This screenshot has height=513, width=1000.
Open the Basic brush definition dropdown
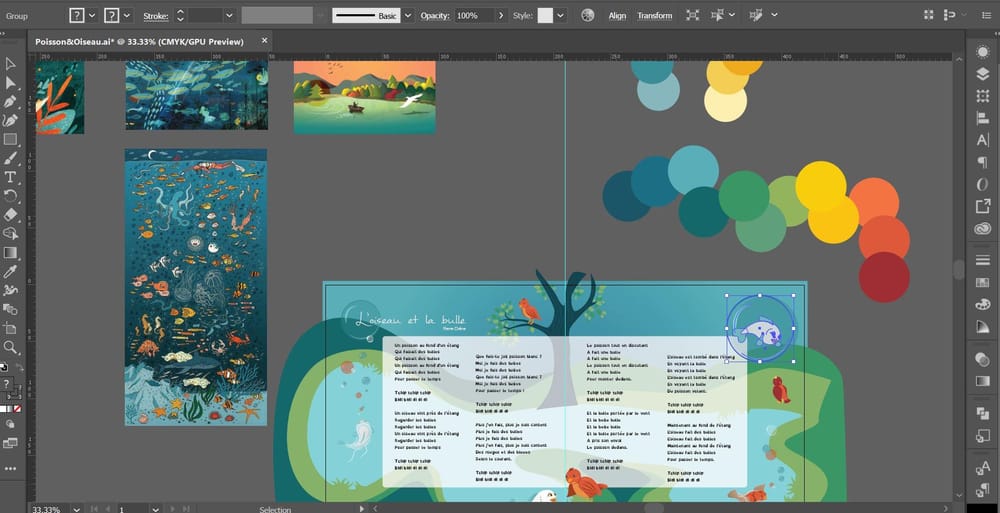point(408,15)
